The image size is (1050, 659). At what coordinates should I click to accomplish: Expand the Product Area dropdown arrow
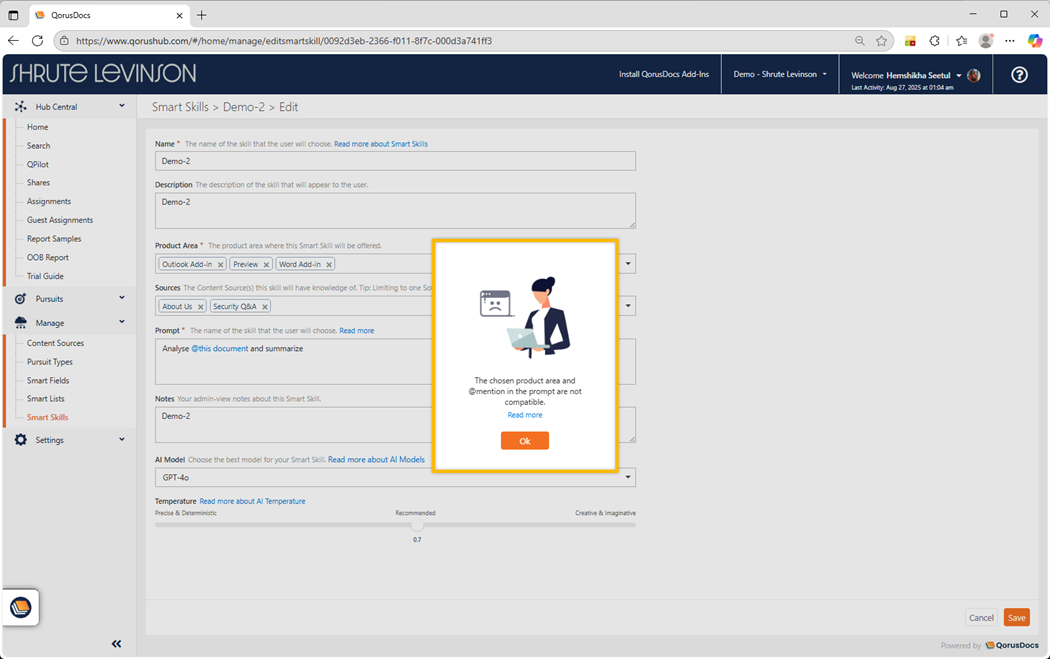pyautogui.click(x=628, y=264)
